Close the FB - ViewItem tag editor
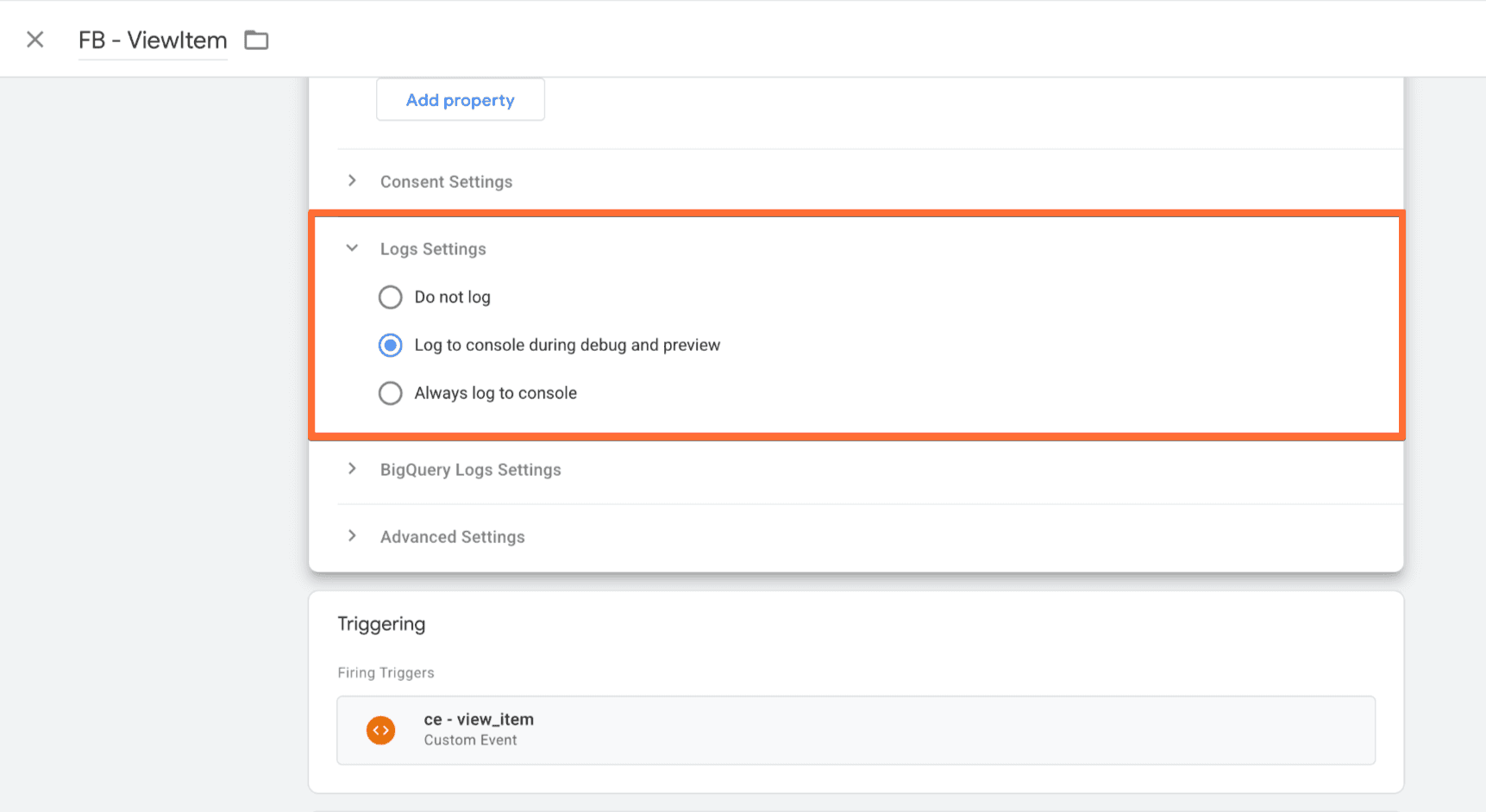 [x=34, y=39]
